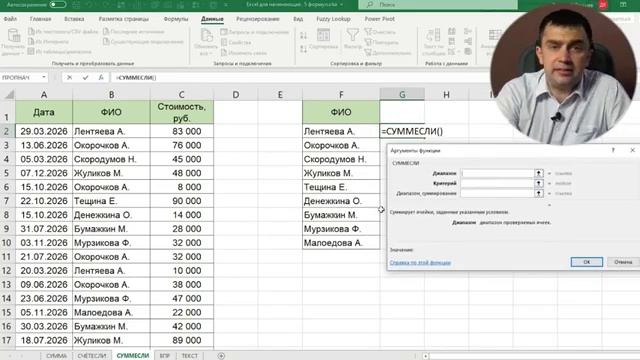This screenshot has width=640, height=360.
Task: Click the Clear filter (Очистить) icon
Action: click(x=368, y=31)
